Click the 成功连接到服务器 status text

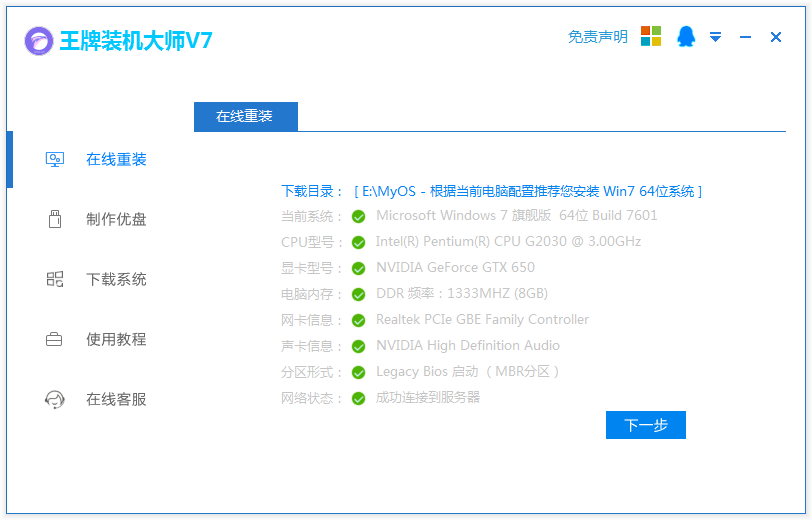click(428, 397)
